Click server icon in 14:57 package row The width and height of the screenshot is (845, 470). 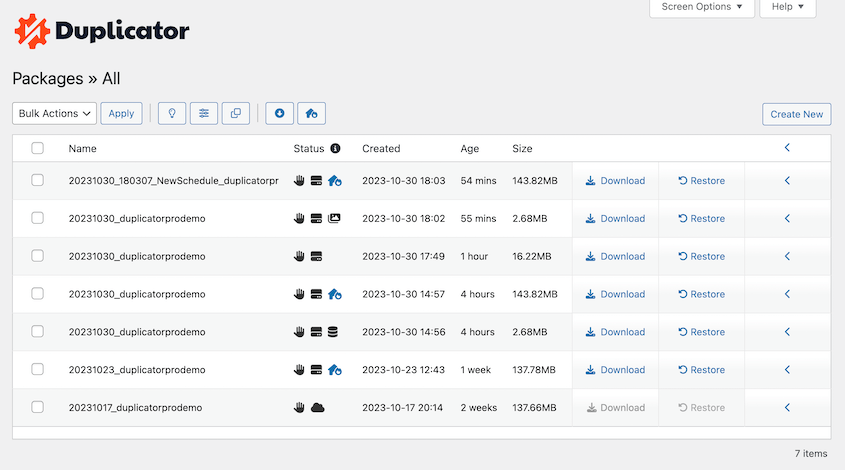(x=316, y=294)
